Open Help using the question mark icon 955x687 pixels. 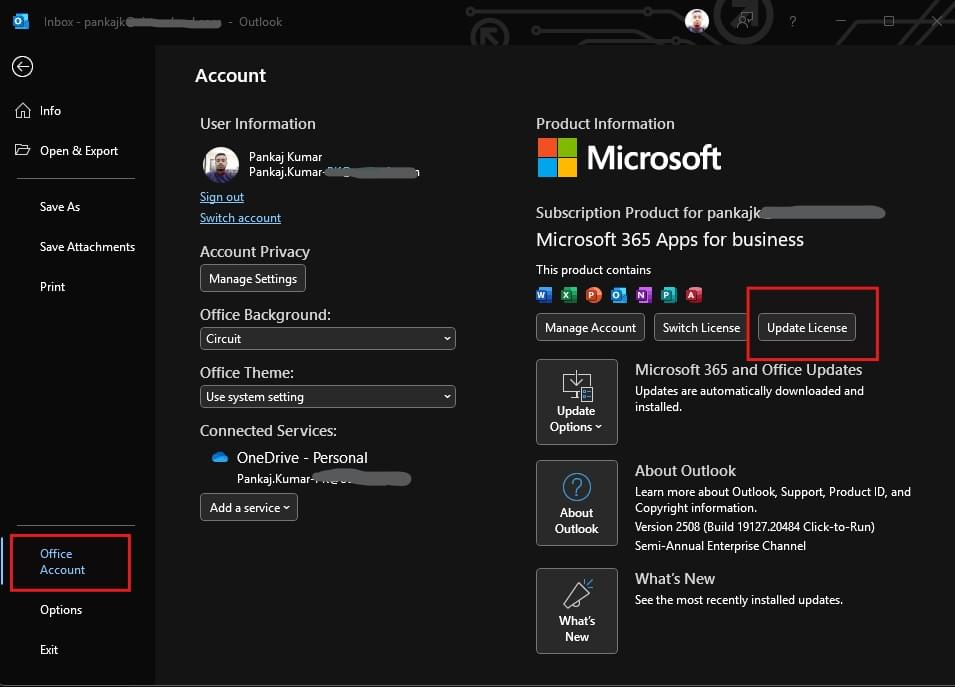[x=793, y=21]
